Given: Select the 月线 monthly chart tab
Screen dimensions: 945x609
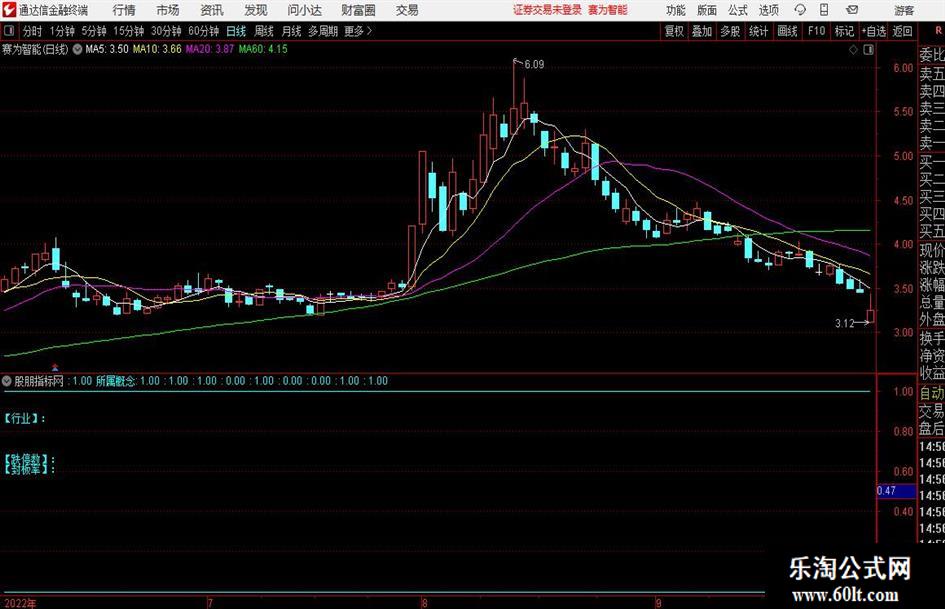Looking at the screenshot, I should coord(291,31).
